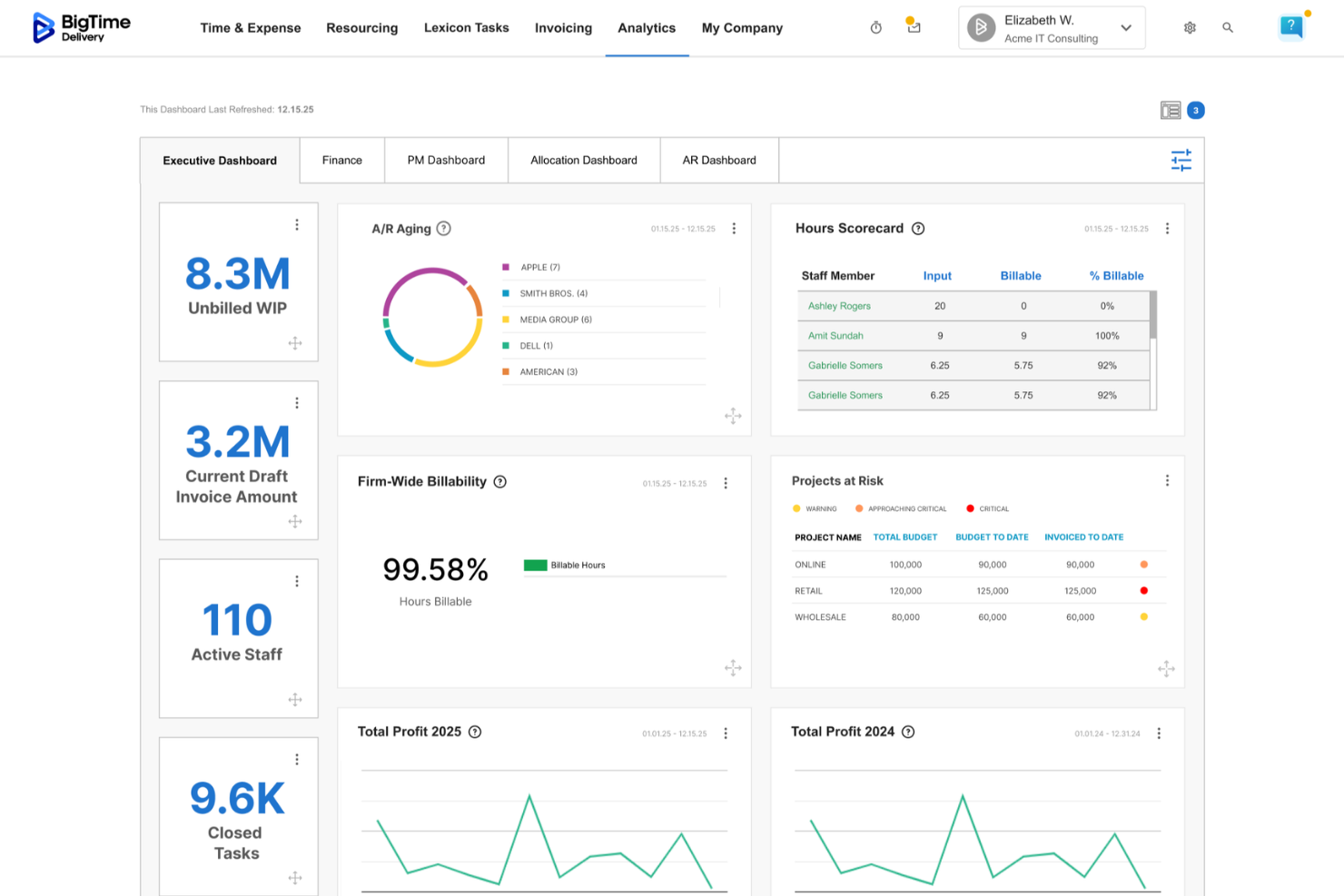Click the move handle on the A/R Aging widget
Viewport: 1344px width, 896px height.
[x=734, y=416]
